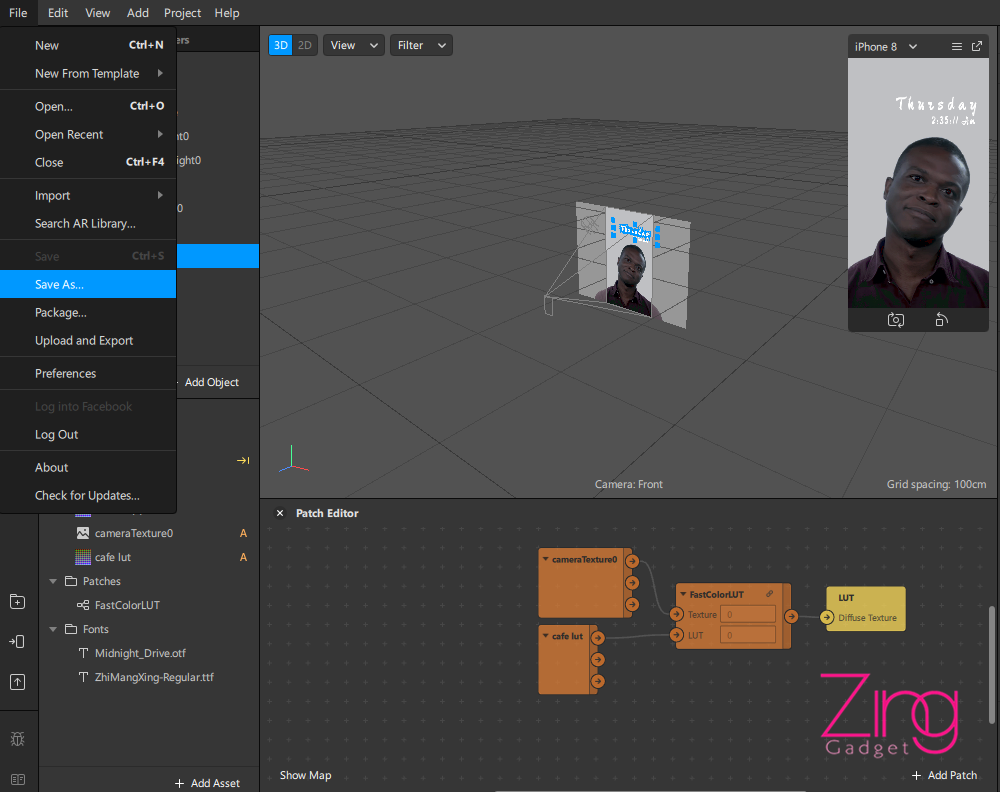Click the link icon on FastColorLUT patch
The image size is (1000, 792).
(770, 594)
